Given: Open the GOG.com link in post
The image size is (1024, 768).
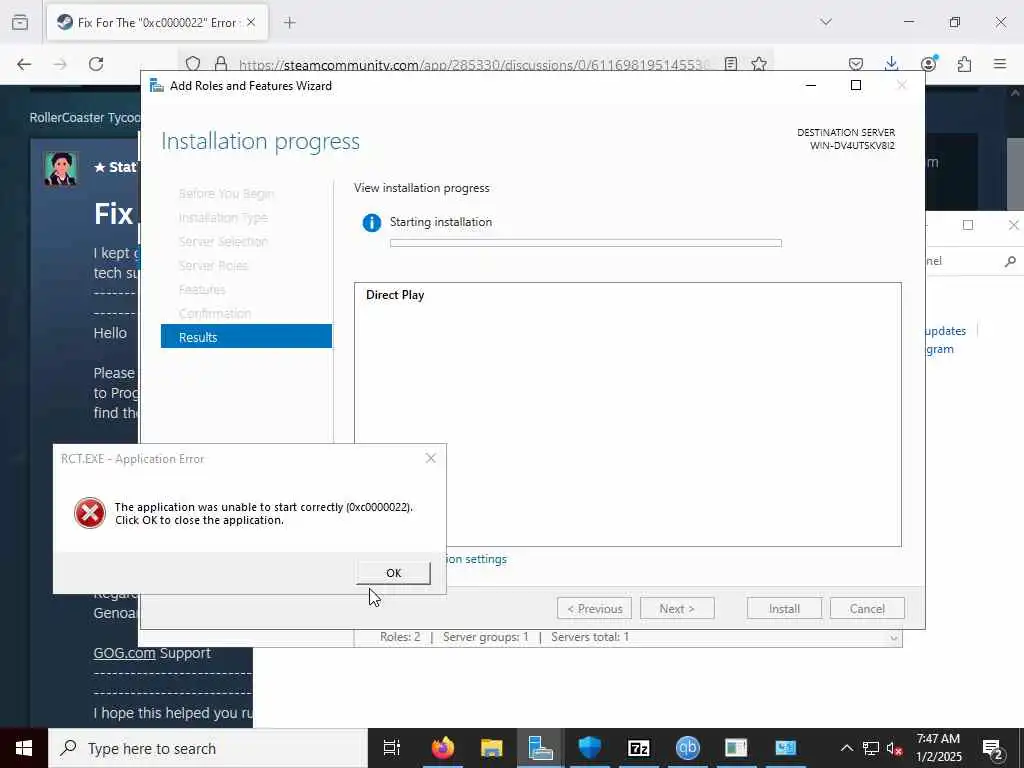Looking at the screenshot, I should (125, 653).
